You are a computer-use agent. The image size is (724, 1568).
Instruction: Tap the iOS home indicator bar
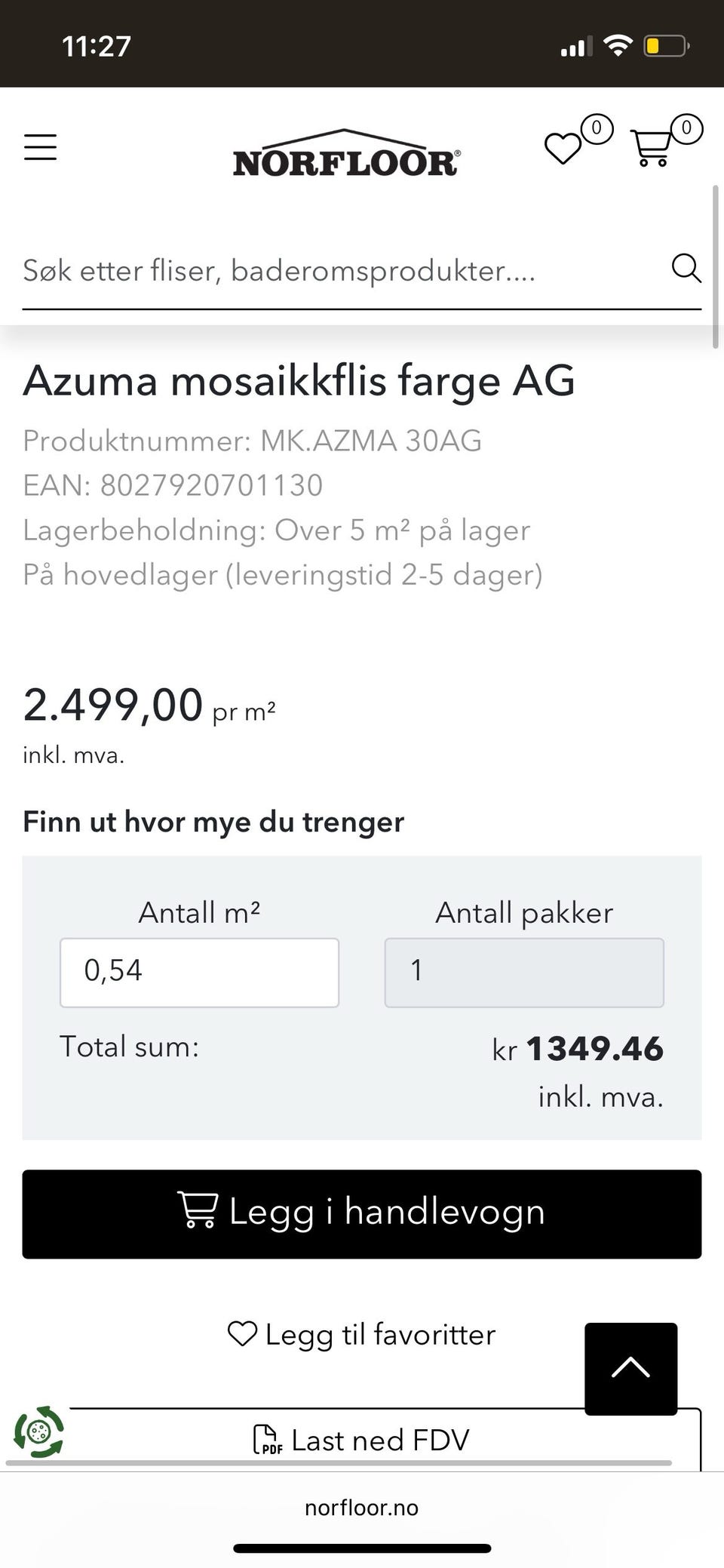tap(362, 1548)
